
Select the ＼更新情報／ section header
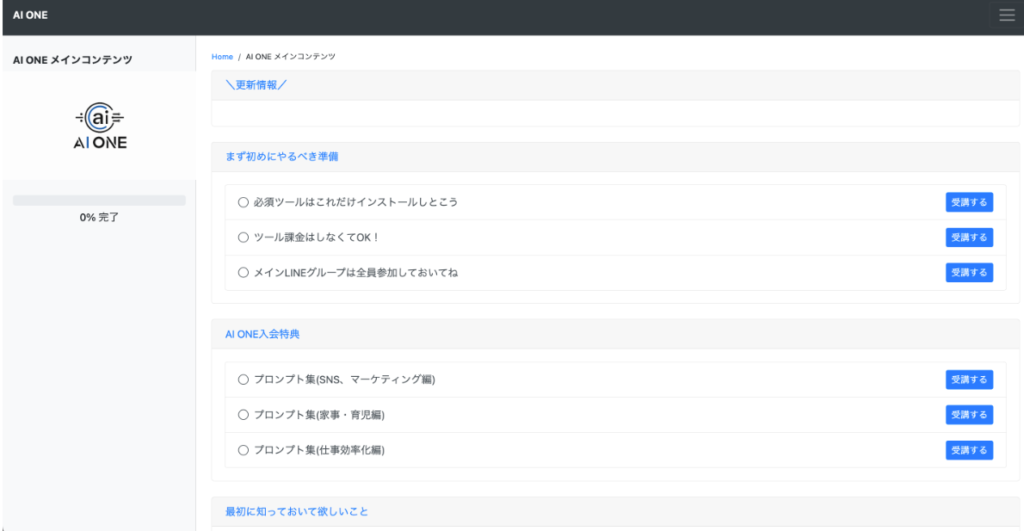click(255, 85)
